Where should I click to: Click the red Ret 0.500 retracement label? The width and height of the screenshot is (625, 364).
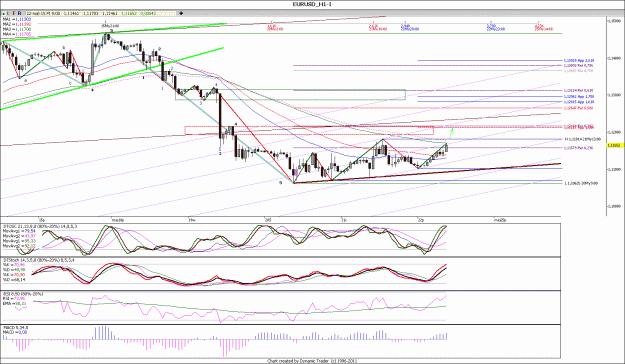point(578,108)
